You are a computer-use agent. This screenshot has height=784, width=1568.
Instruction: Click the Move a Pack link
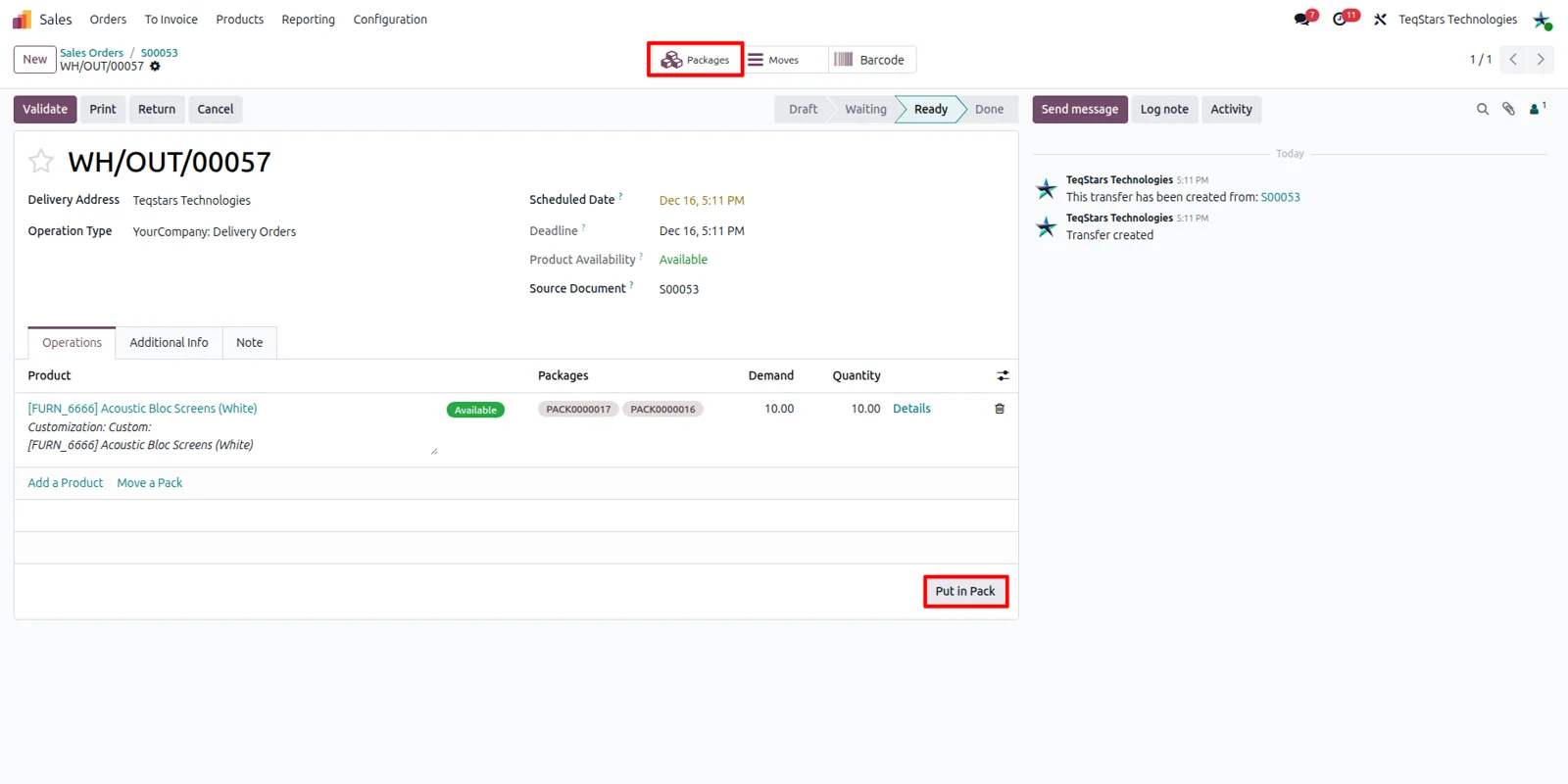click(150, 483)
